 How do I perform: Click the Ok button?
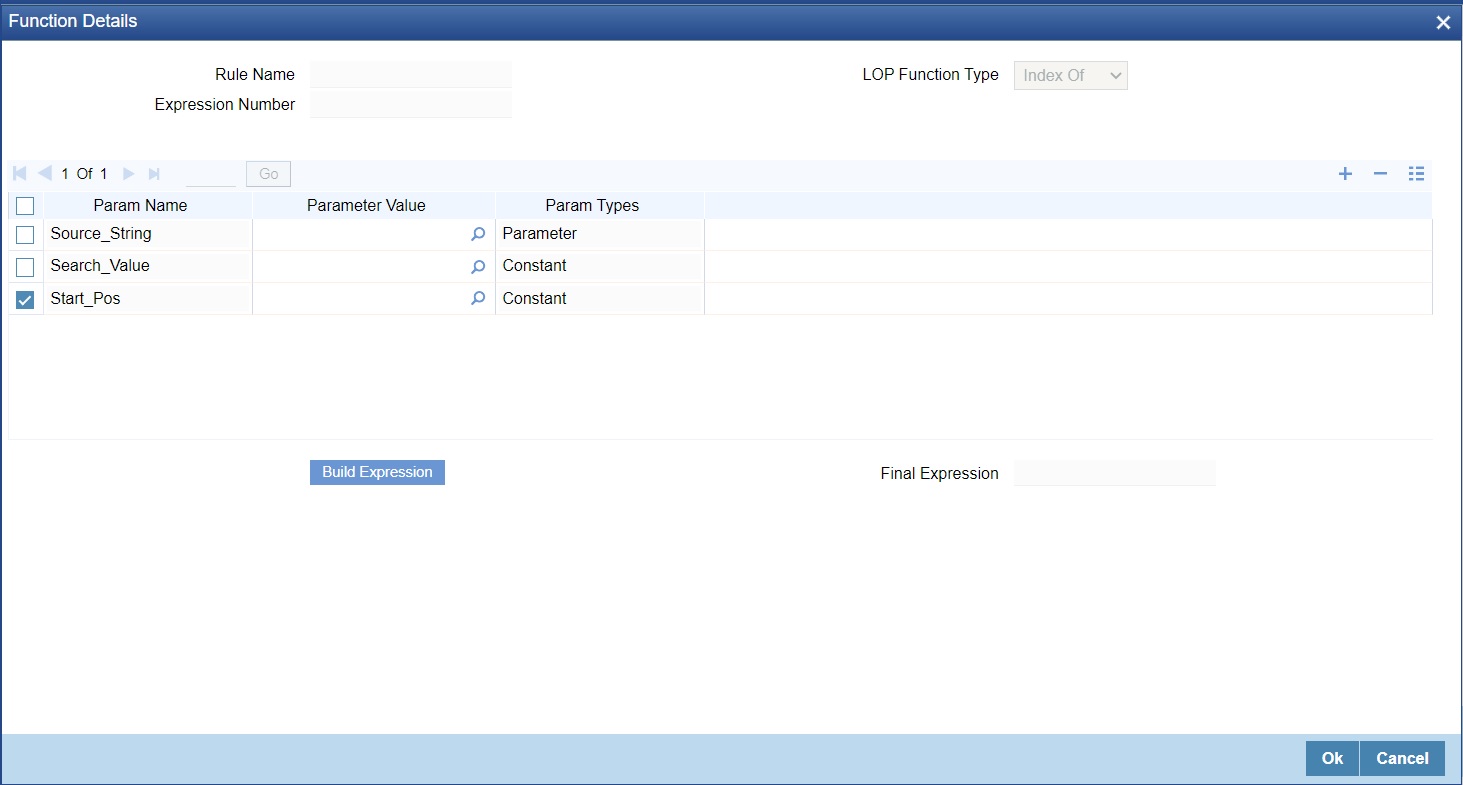click(x=1332, y=758)
